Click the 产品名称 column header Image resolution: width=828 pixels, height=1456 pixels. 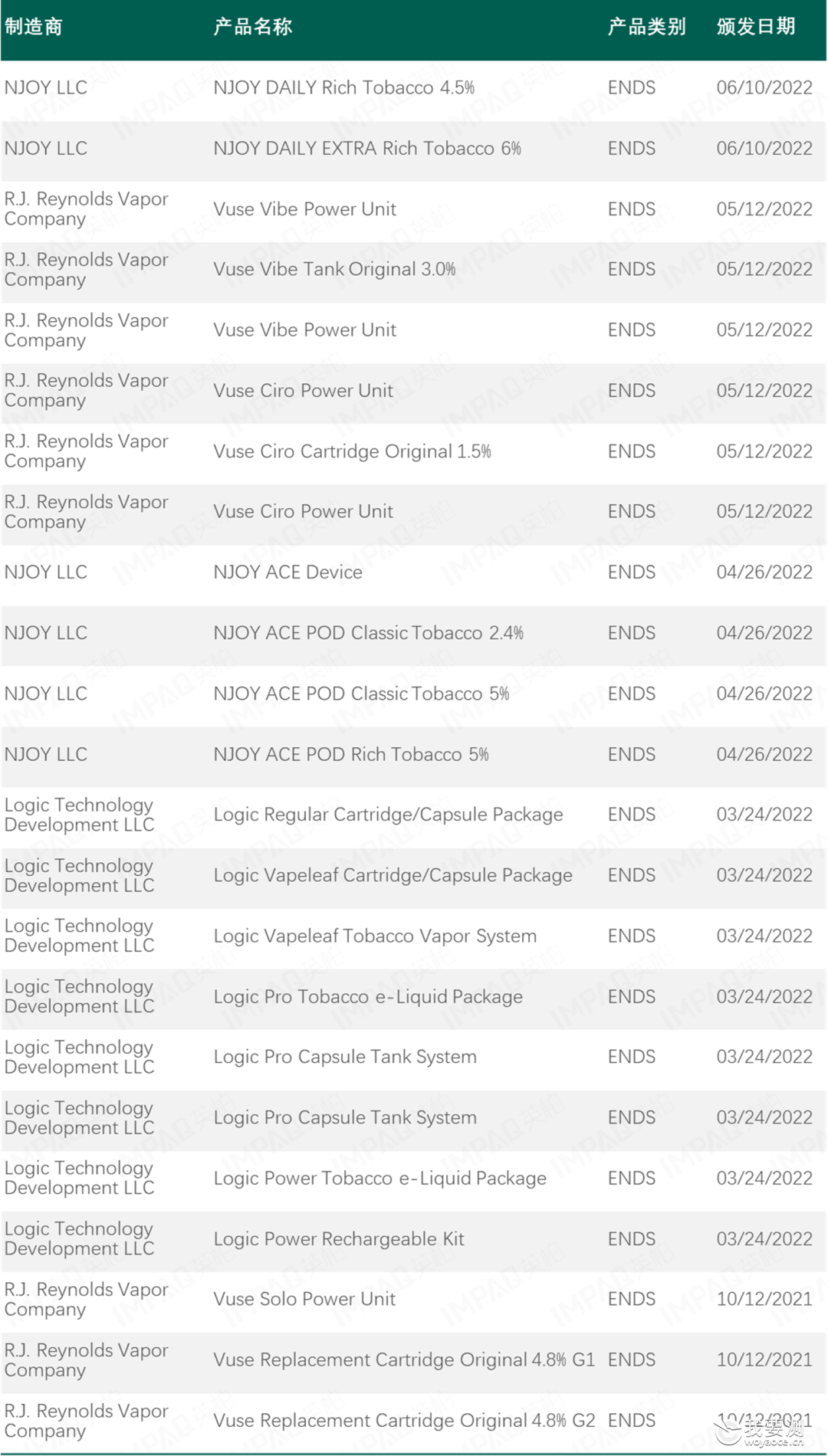(x=253, y=27)
